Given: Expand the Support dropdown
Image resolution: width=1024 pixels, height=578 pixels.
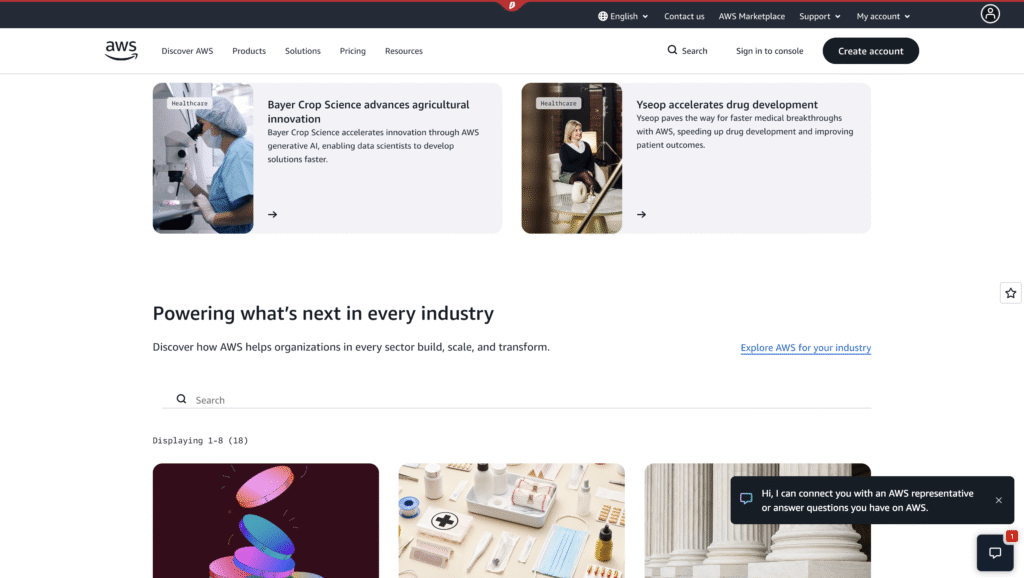Looking at the screenshot, I should pyautogui.click(x=820, y=16).
